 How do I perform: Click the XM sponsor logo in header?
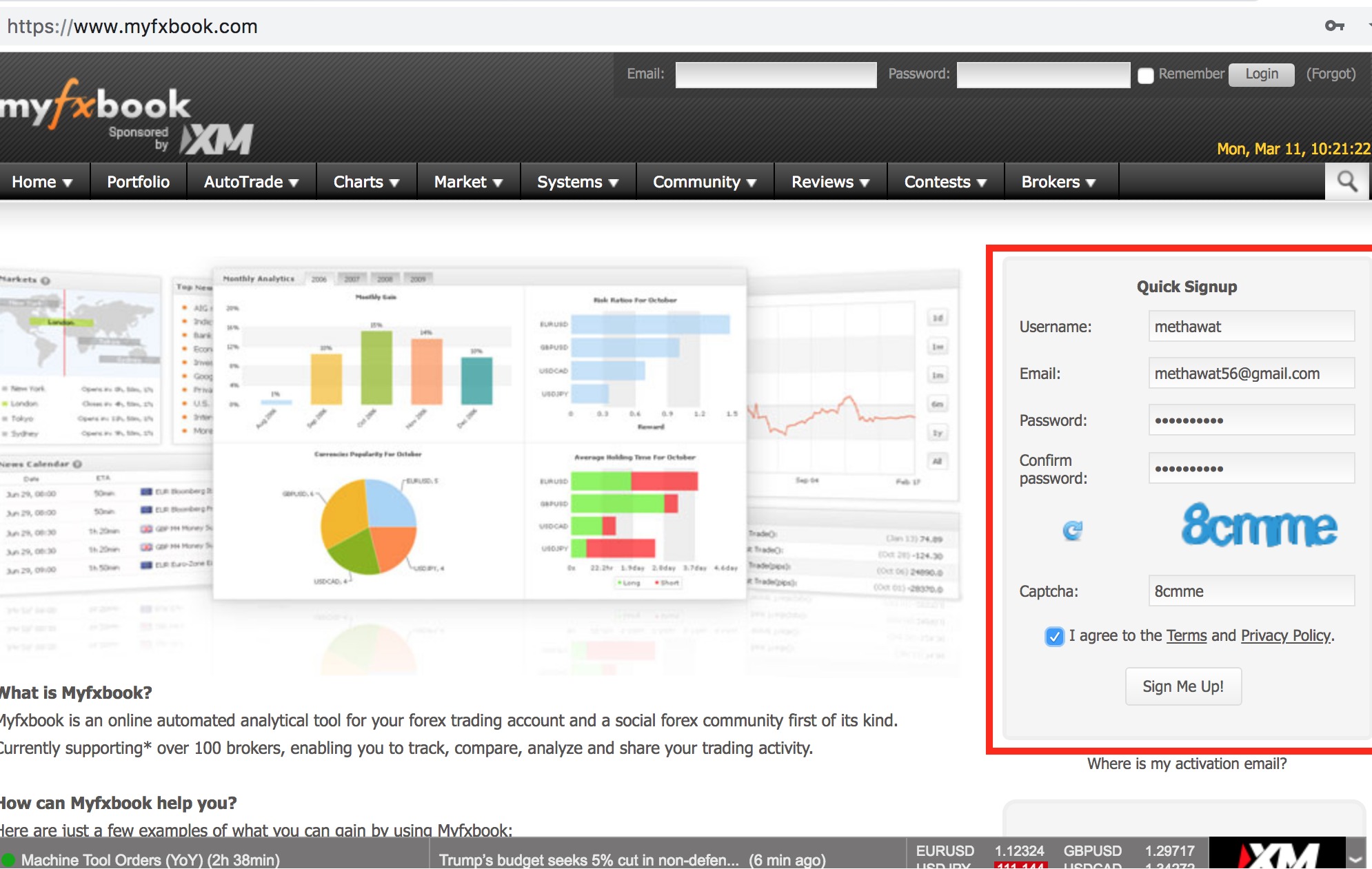tap(217, 140)
